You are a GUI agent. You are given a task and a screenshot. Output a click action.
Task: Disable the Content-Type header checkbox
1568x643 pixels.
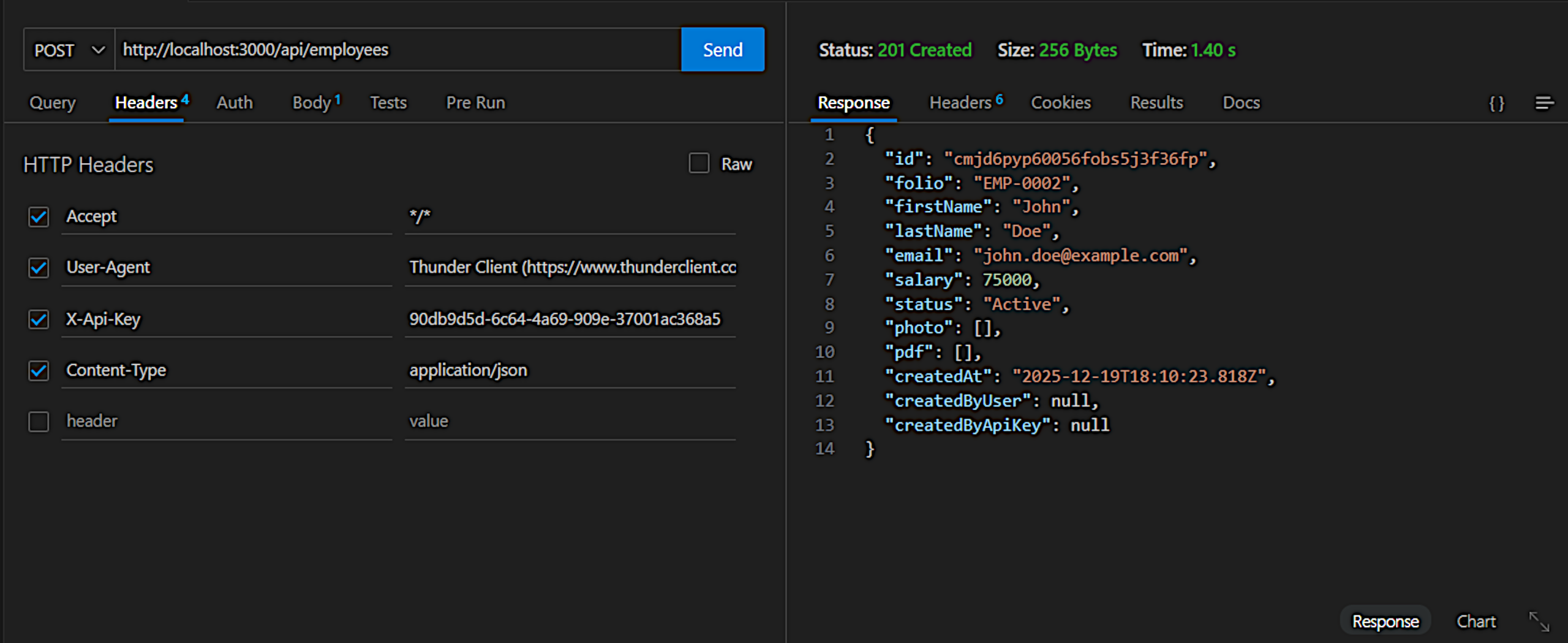[x=39, y=371]
